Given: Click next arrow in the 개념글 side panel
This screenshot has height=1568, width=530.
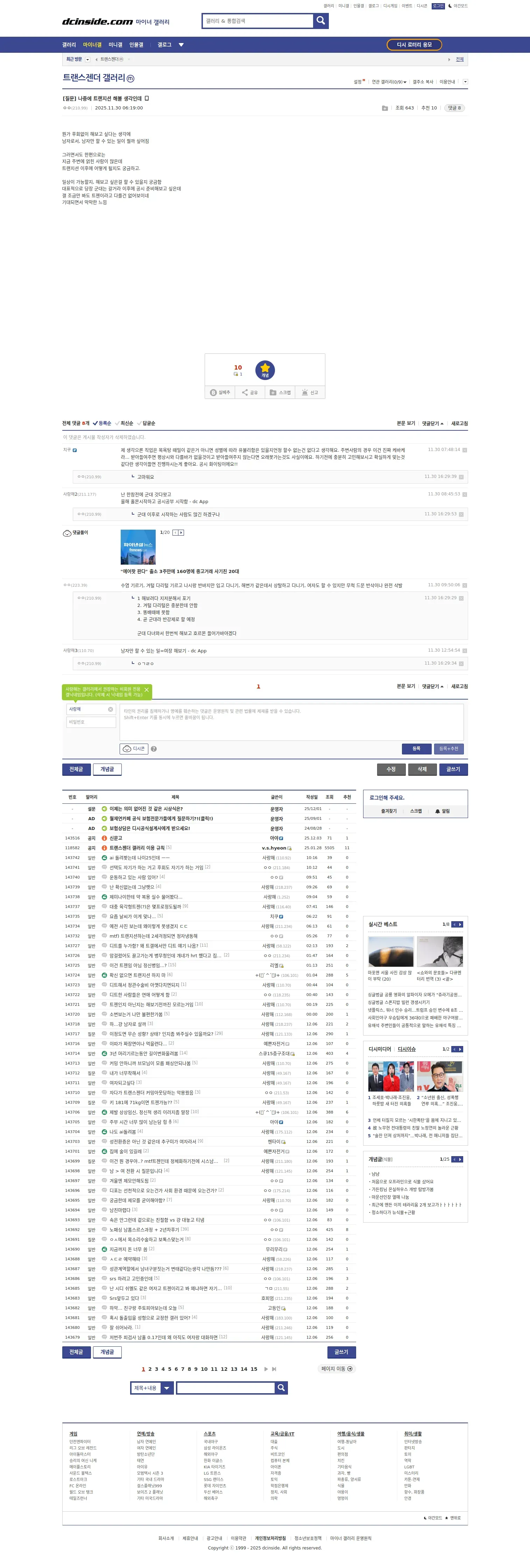Looking at the screenshot, I should click(x=460, y=1160).
